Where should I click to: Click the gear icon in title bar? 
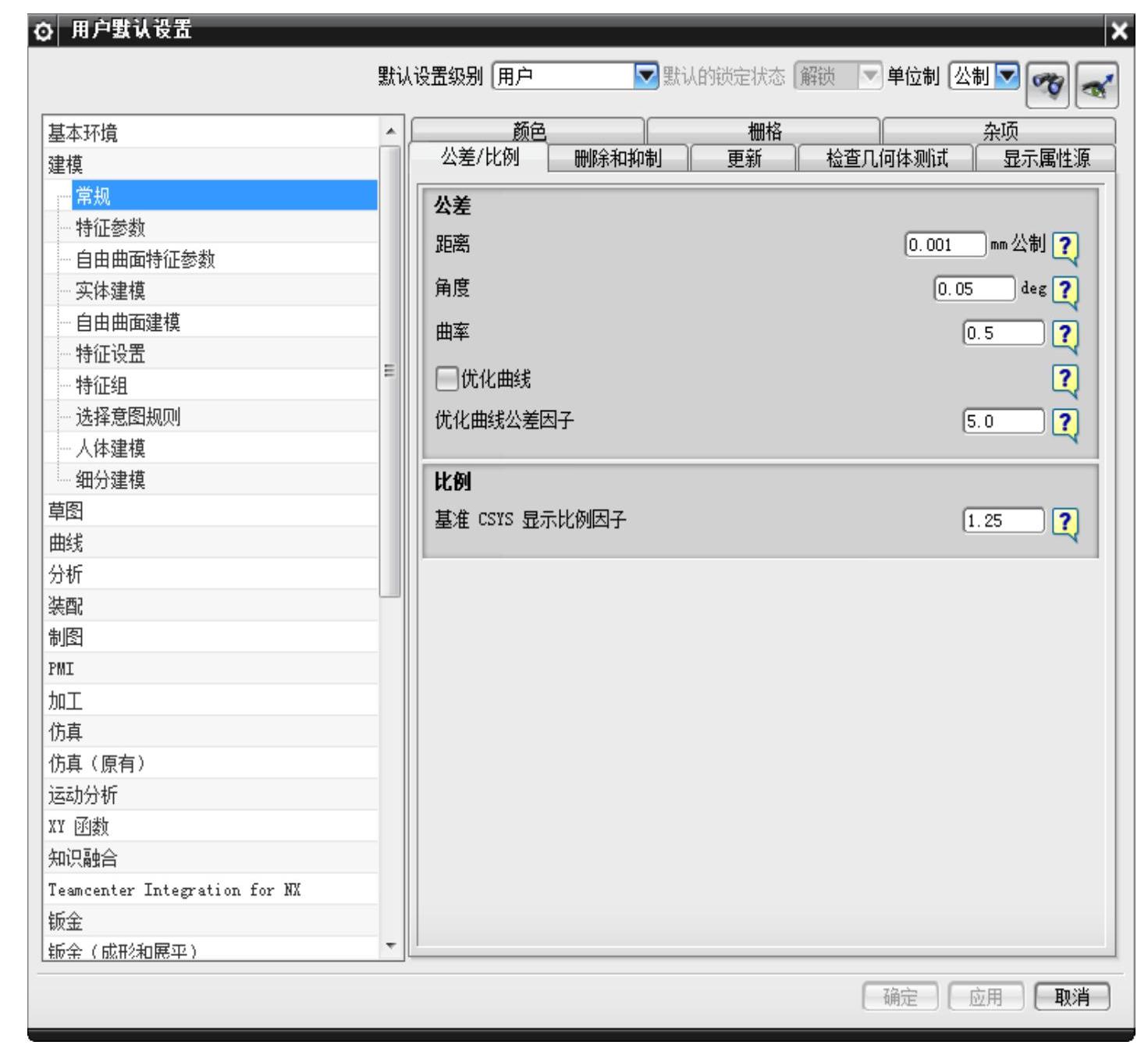[x=44, y=32]
